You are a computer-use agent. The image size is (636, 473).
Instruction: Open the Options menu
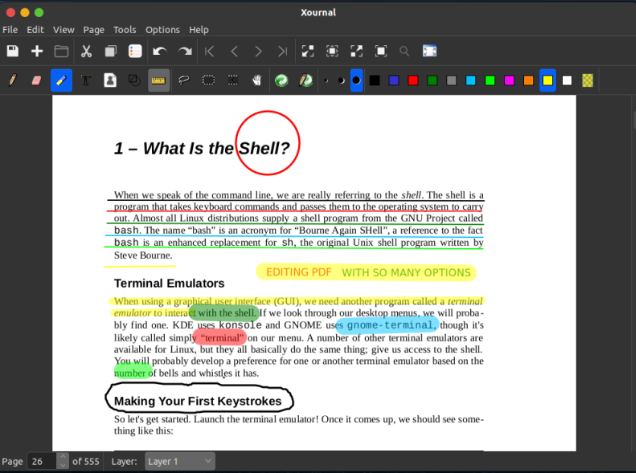point(163,30)
